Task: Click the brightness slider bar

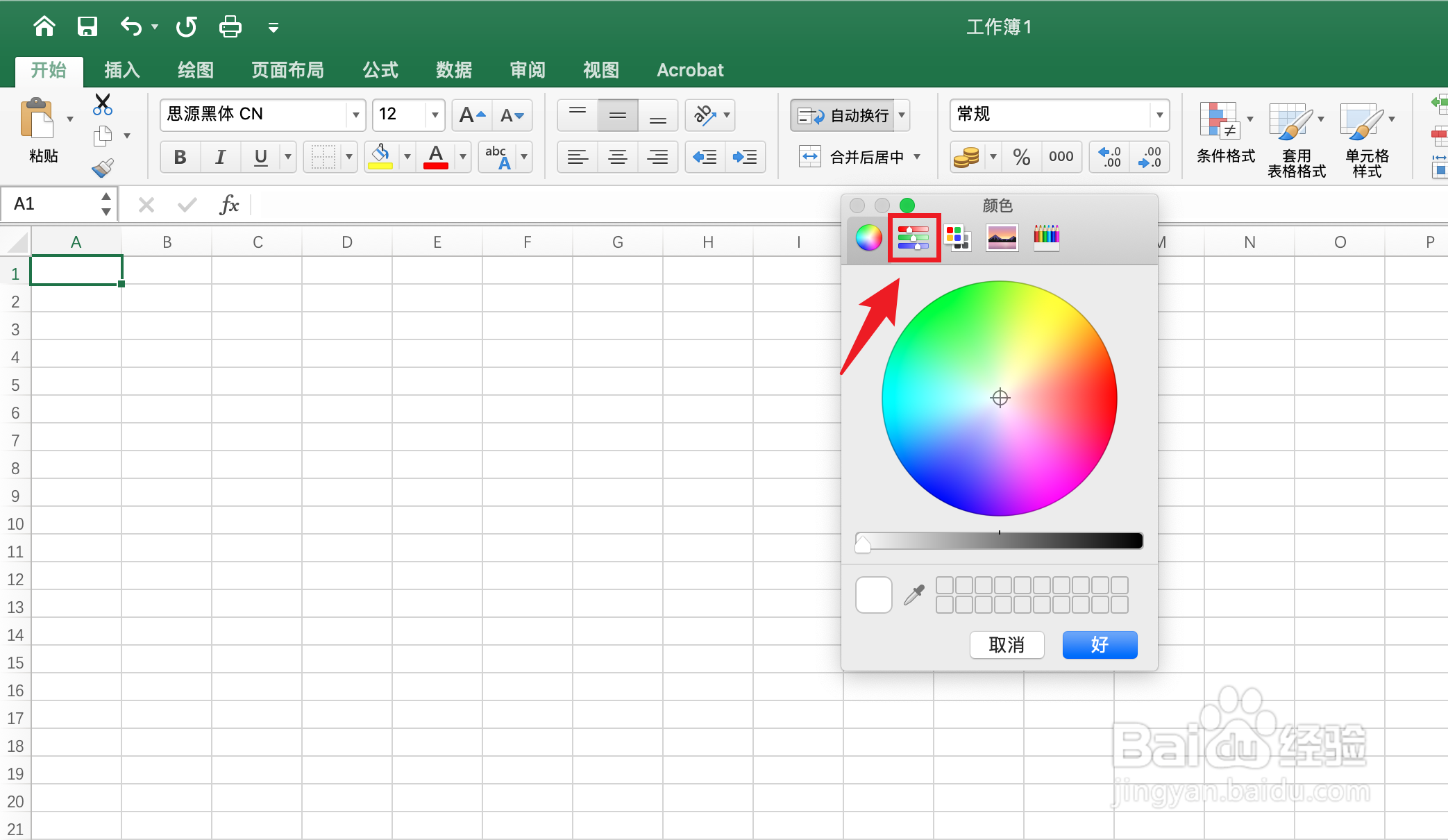Action: 1000,541
